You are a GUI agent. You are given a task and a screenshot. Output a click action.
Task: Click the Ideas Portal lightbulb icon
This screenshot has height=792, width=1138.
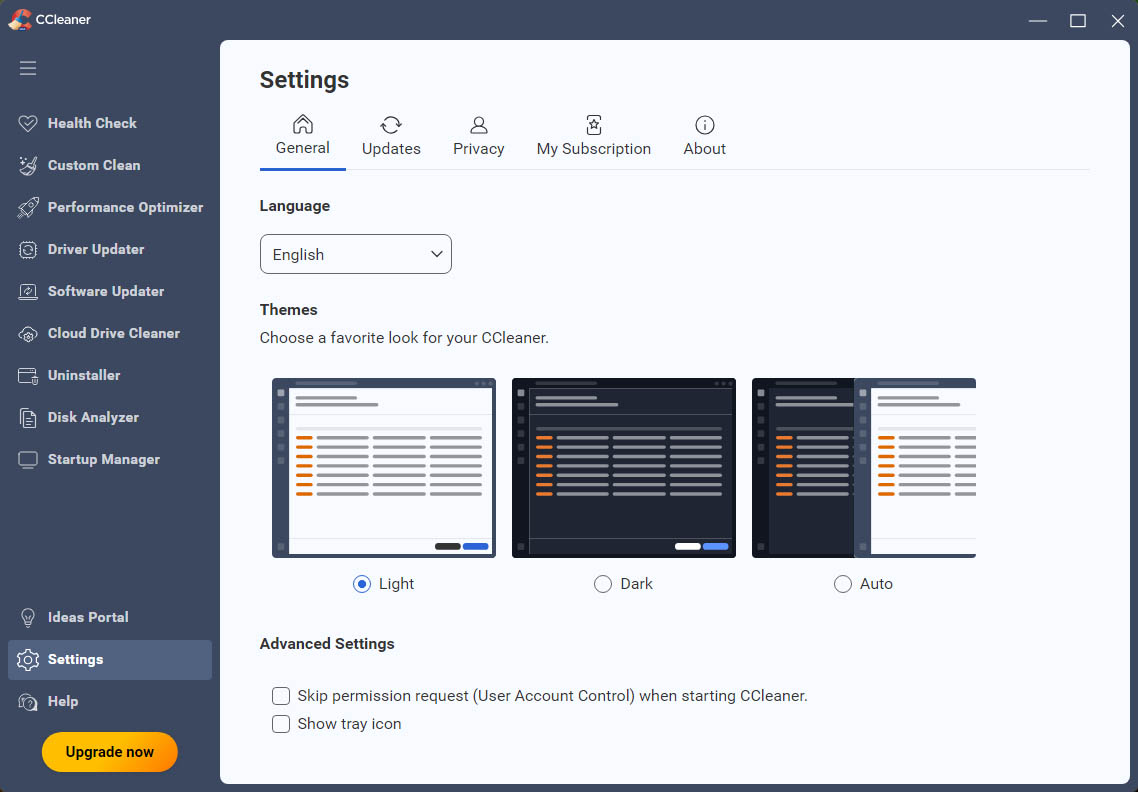(28, 618)
